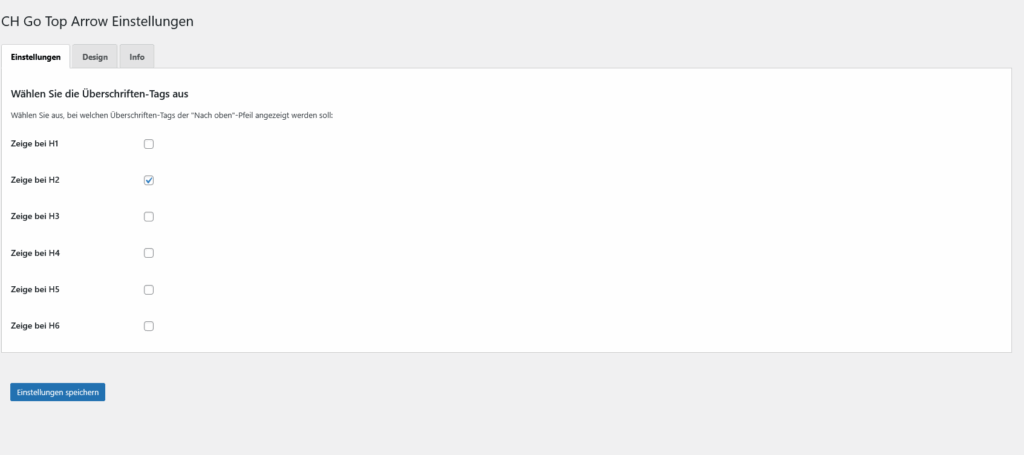Click the 'Wählen Sie die Überschriften-Tags aus' heading
This screenshot has width=1024, height=455.
(100, 94)
